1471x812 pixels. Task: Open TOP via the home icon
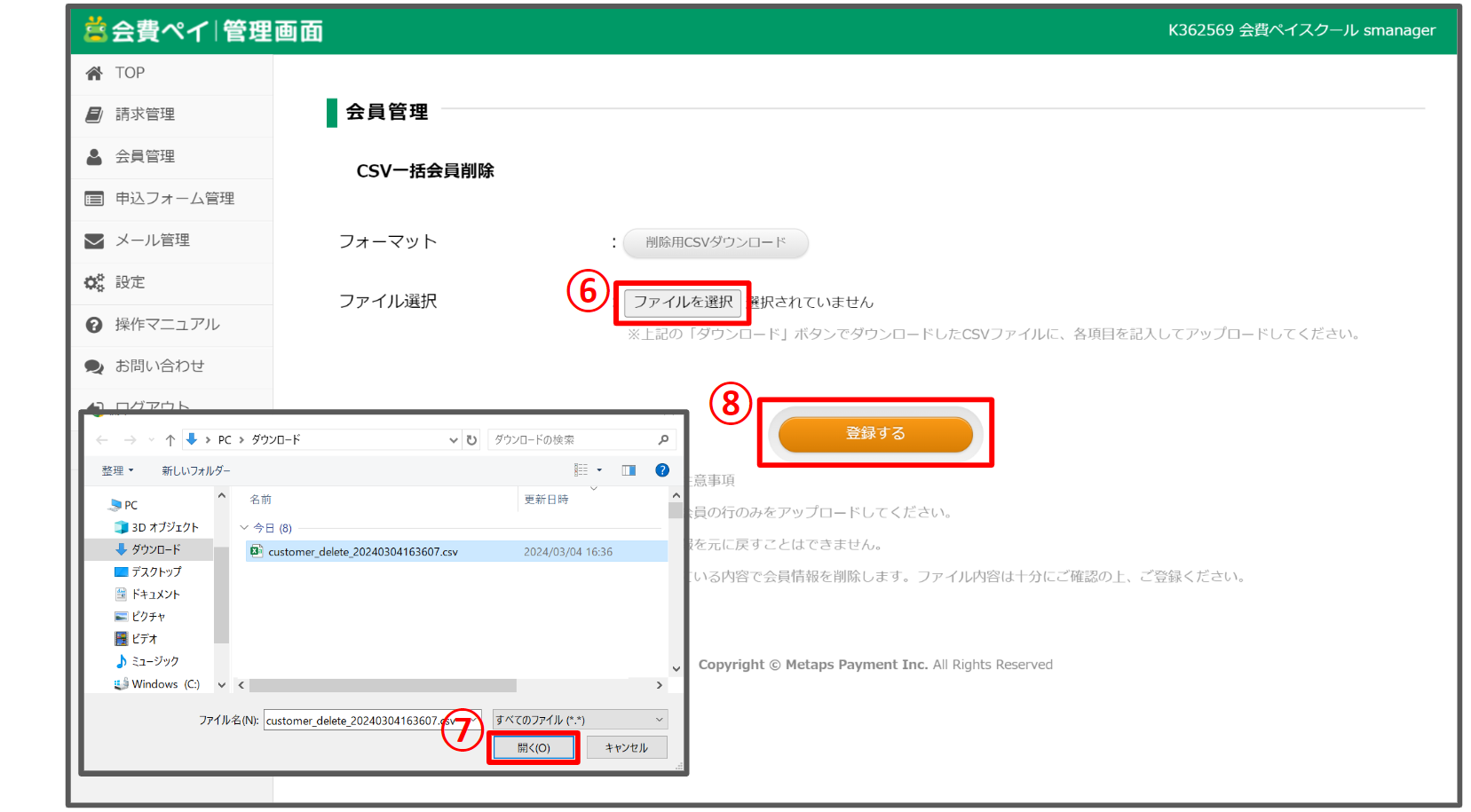pos(95,73)
